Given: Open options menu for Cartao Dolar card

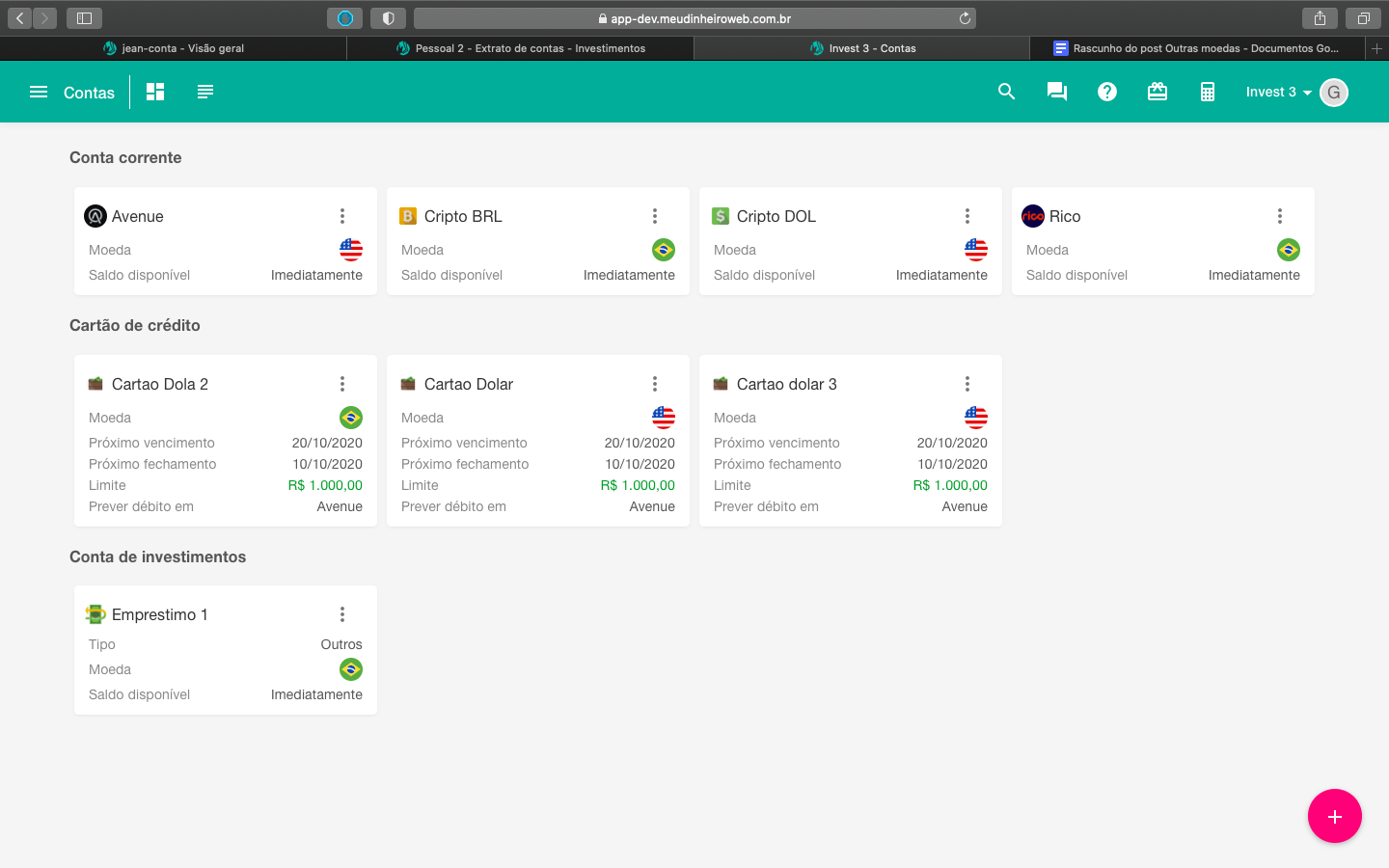Looking at the screenshot, I should point(655,384).
